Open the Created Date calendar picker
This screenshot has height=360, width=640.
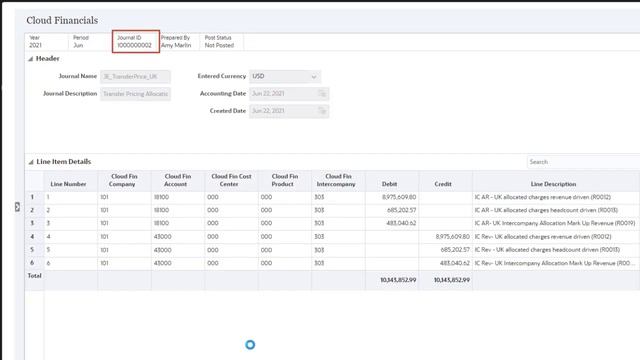[322, 111]
